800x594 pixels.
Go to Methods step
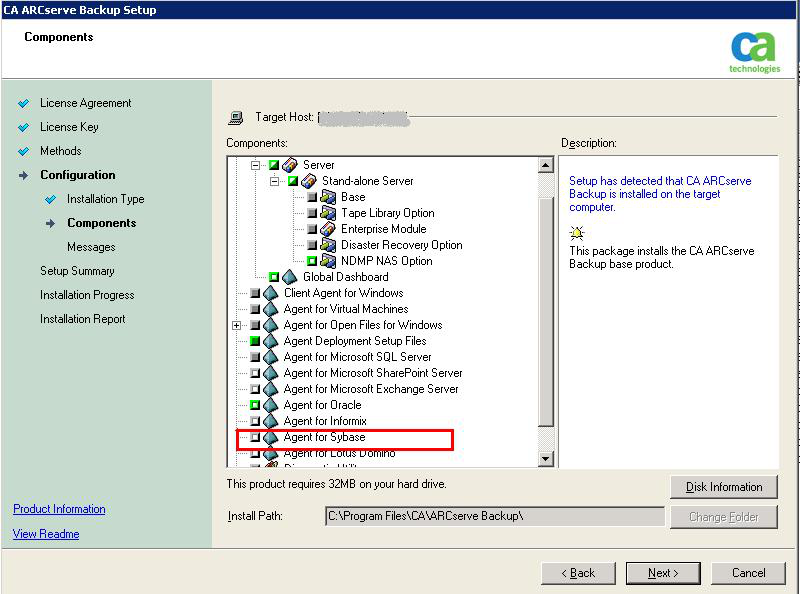[x=61, y=151]
